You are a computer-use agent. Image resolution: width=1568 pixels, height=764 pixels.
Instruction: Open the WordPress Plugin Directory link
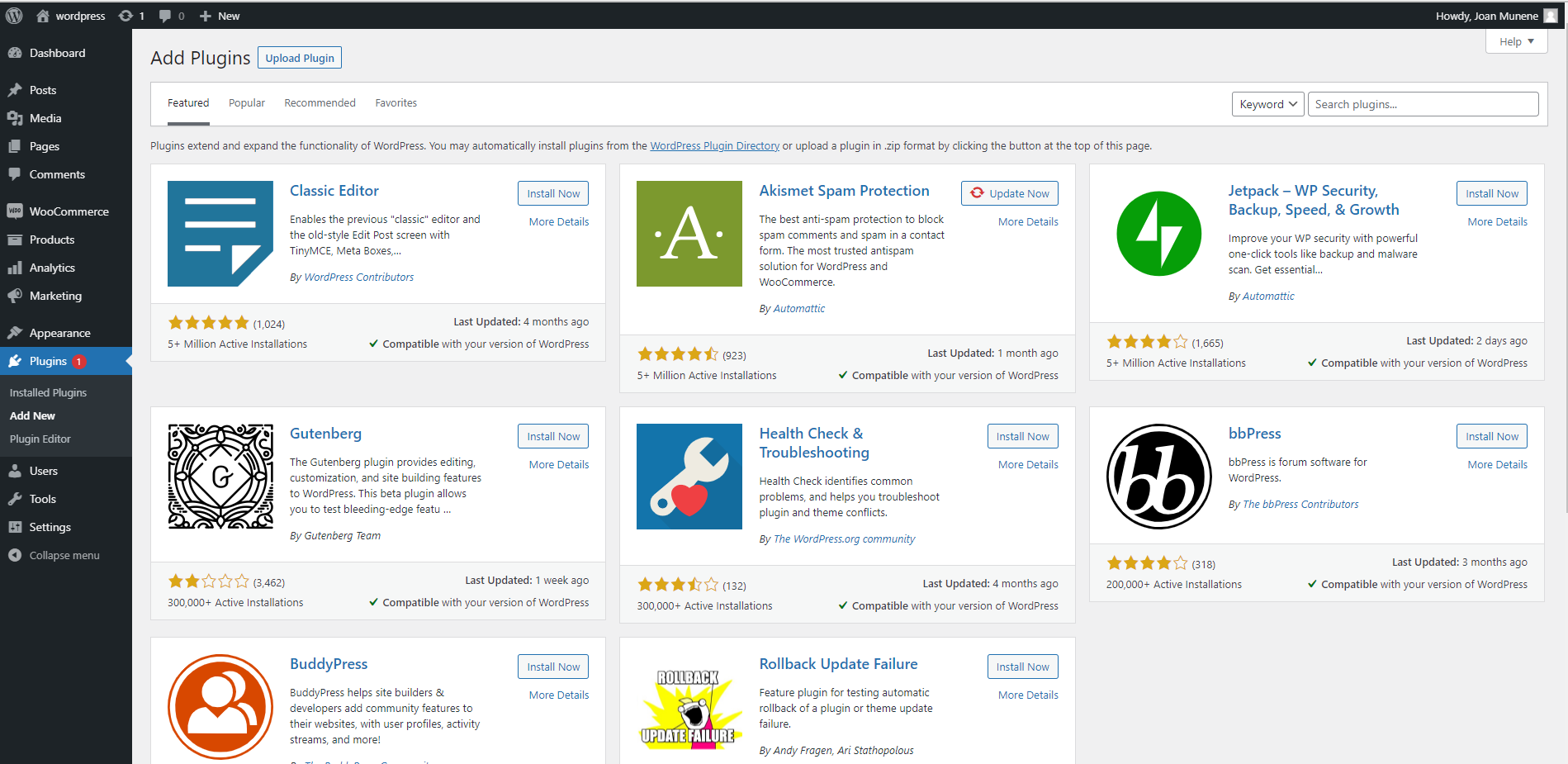pos(715,146)
